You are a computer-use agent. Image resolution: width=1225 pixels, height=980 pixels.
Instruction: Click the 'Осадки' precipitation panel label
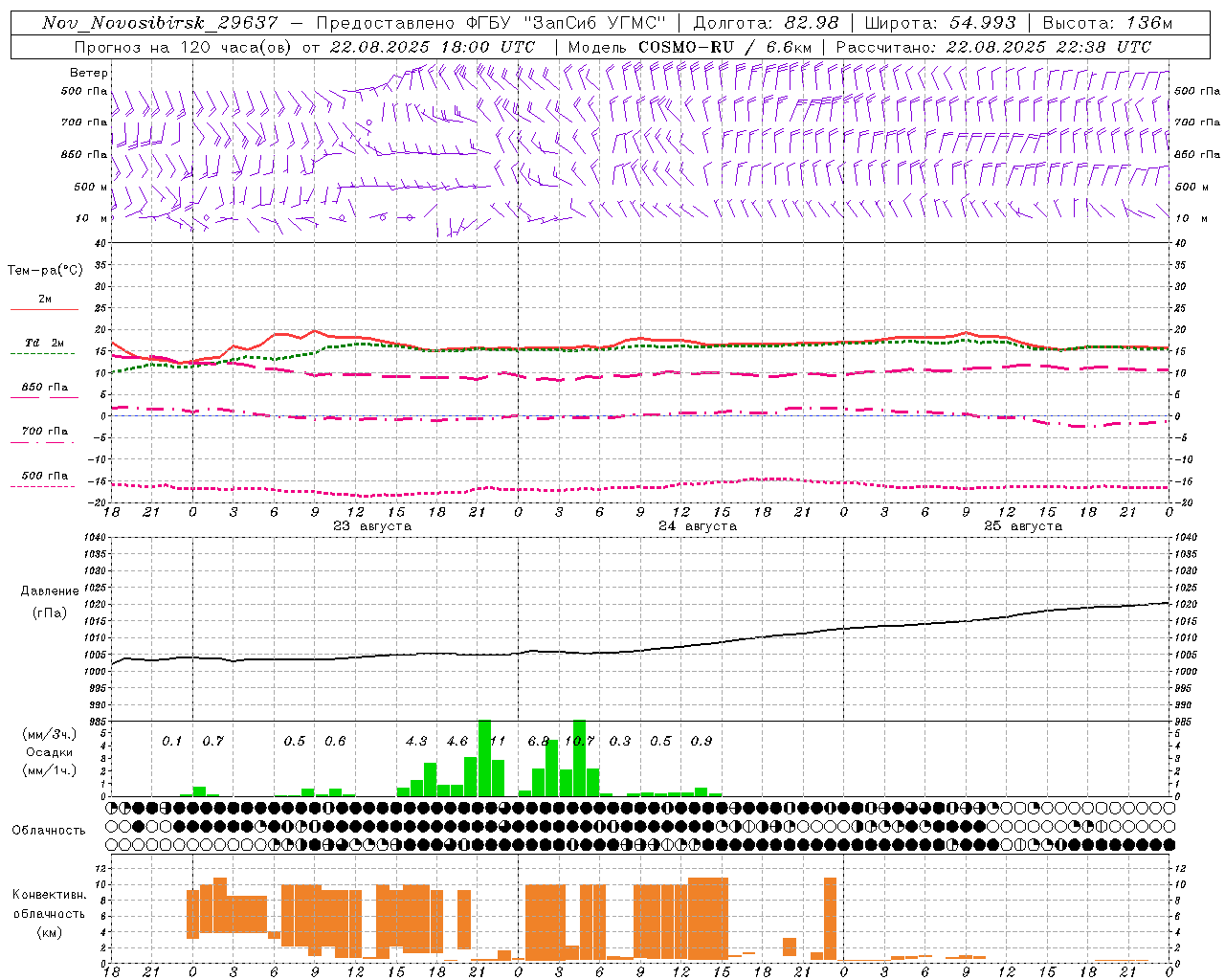tap(49, 752)
